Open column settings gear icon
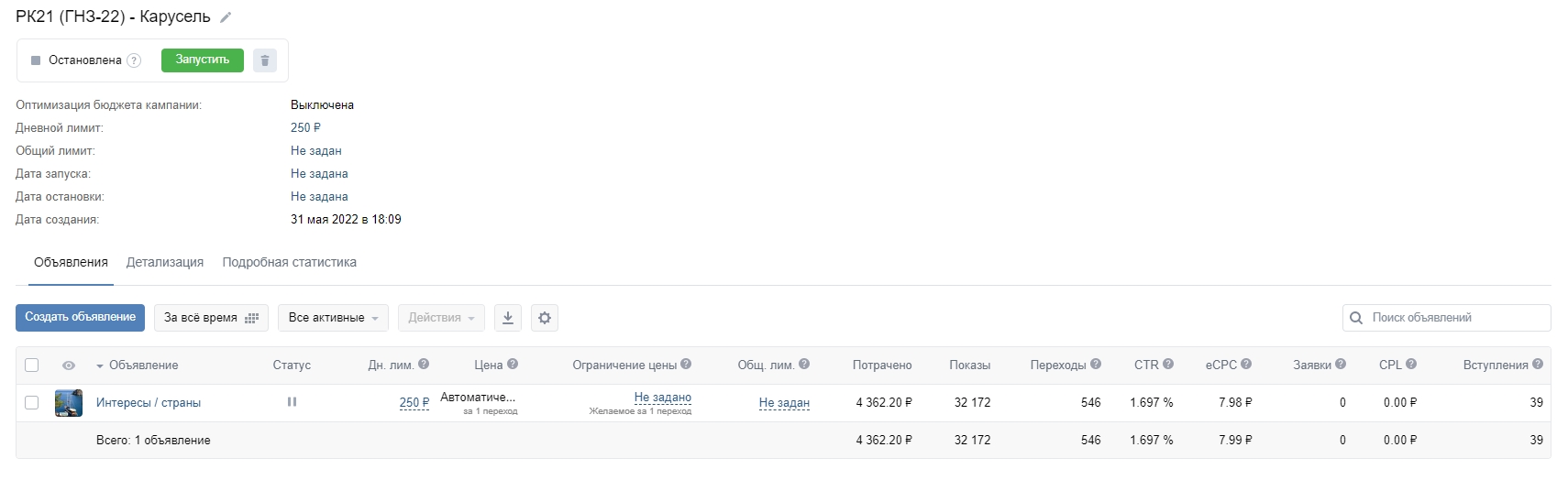 click(545, 318)
